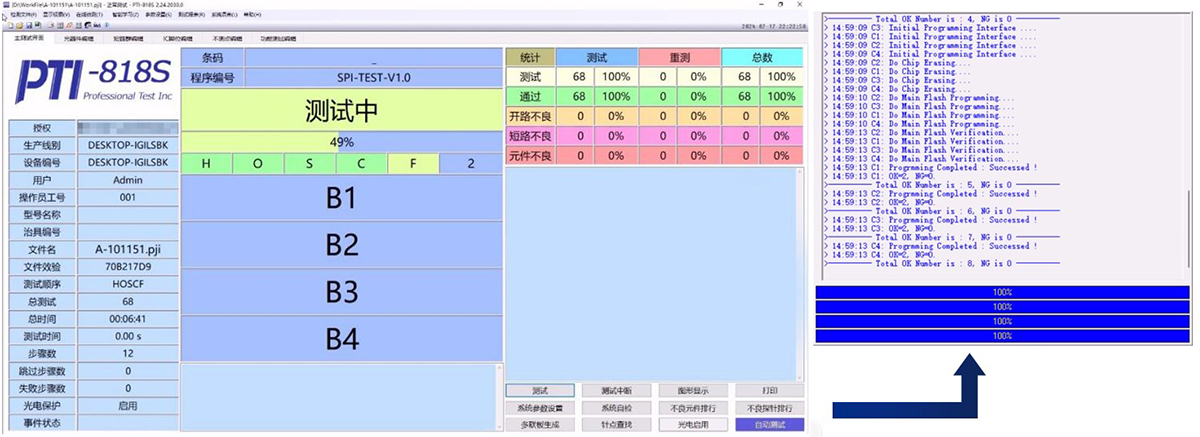Click the SPI-TEST-V1.0 program number field

coord(373,77)
